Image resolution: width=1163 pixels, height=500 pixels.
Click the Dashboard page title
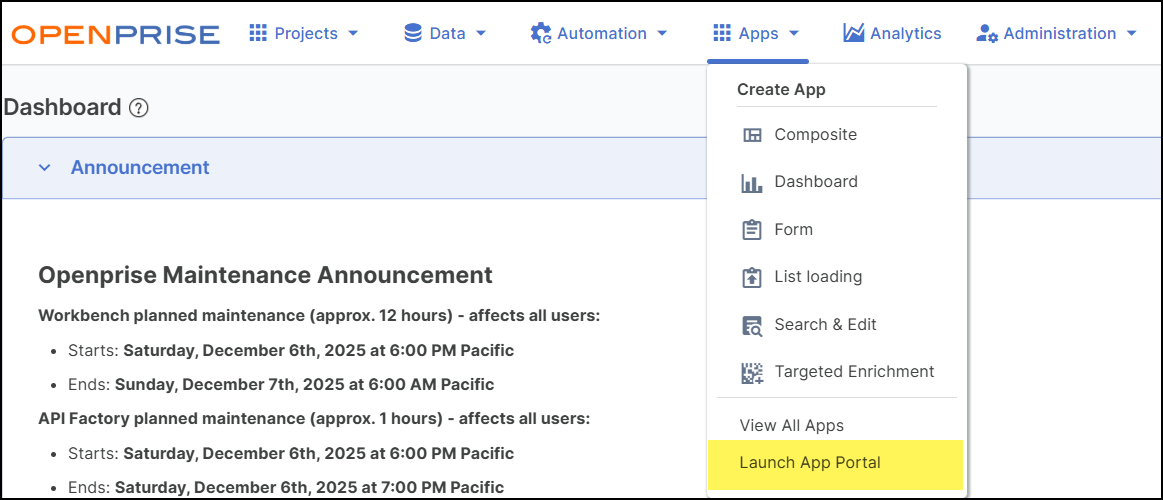click(x=62, y=108)
